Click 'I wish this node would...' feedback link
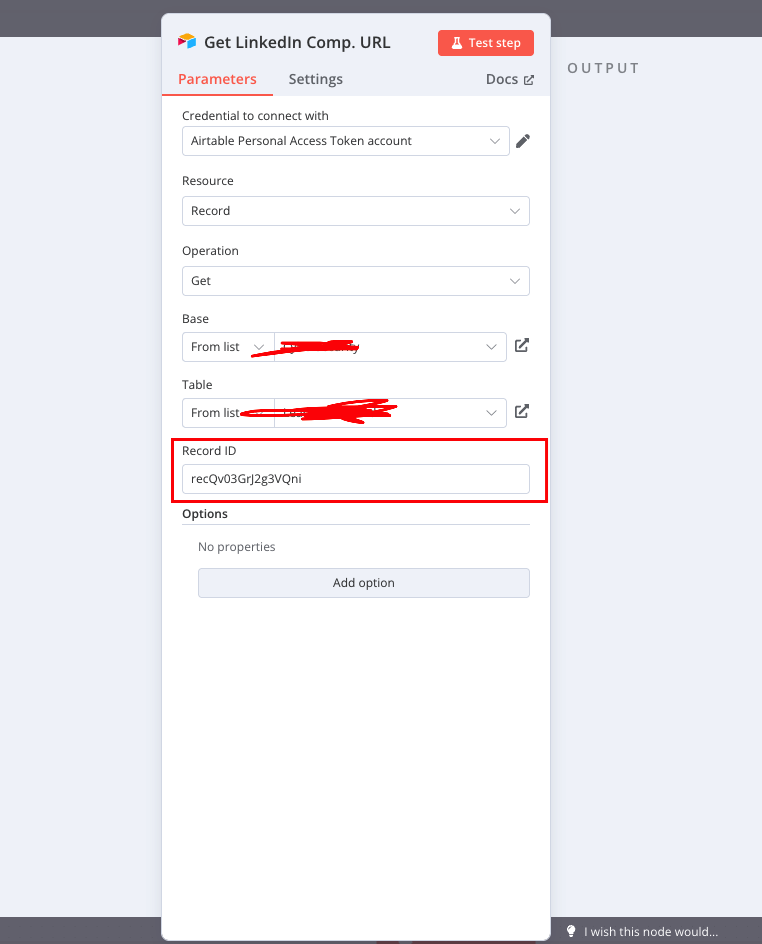762x944 pixels. point(651,931)
